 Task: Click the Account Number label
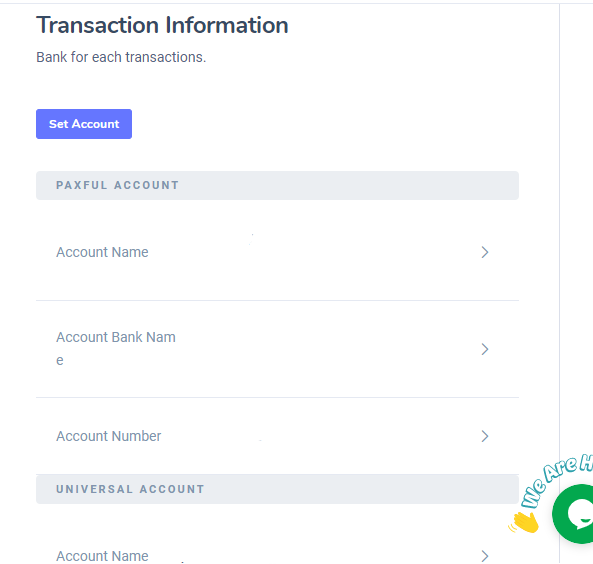pos(109,436)
